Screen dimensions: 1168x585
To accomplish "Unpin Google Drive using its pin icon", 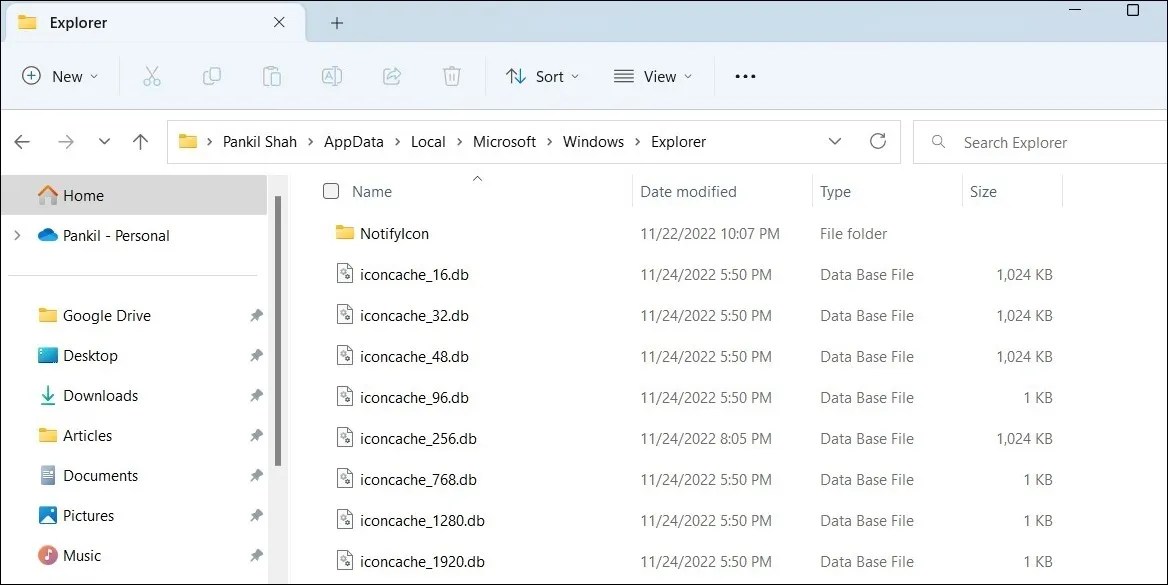I will (256, 315).
